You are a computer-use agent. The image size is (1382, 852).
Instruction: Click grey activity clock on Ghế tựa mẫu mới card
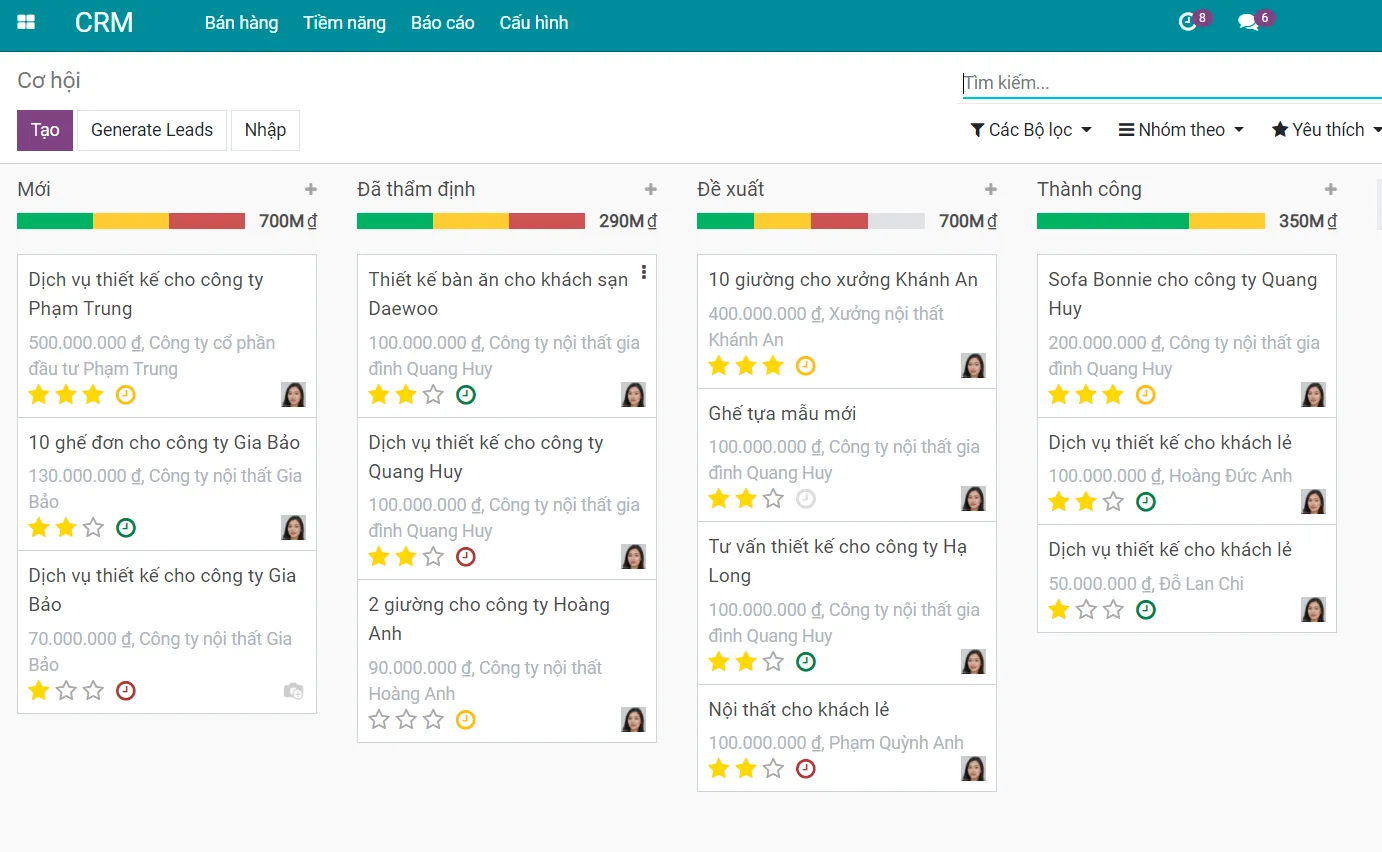[x=805, y=498]
